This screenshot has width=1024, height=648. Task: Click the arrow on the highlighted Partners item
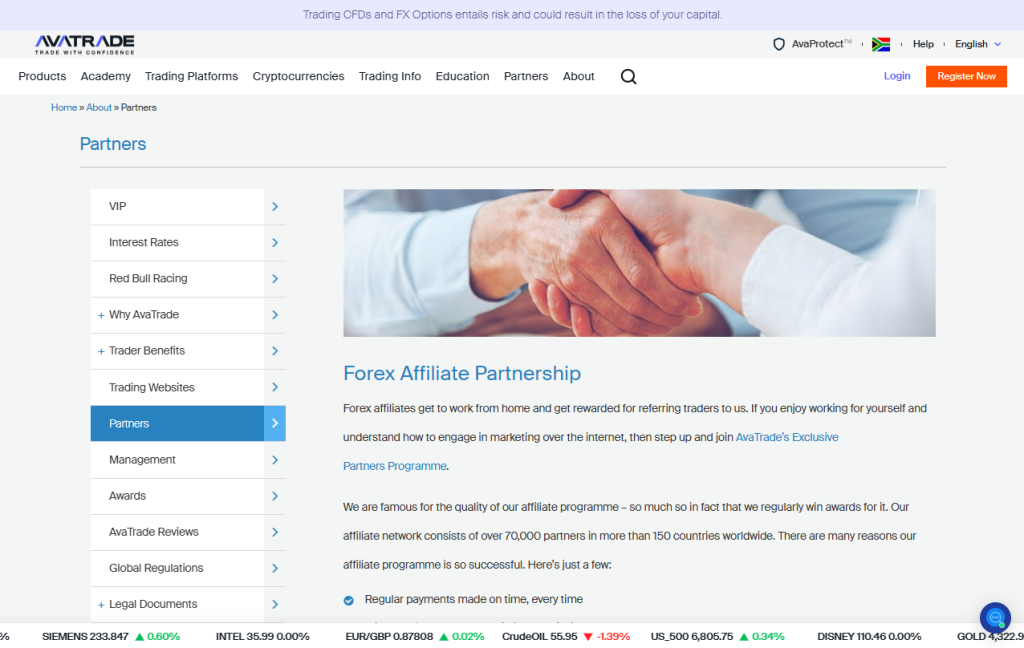[274, 423]
